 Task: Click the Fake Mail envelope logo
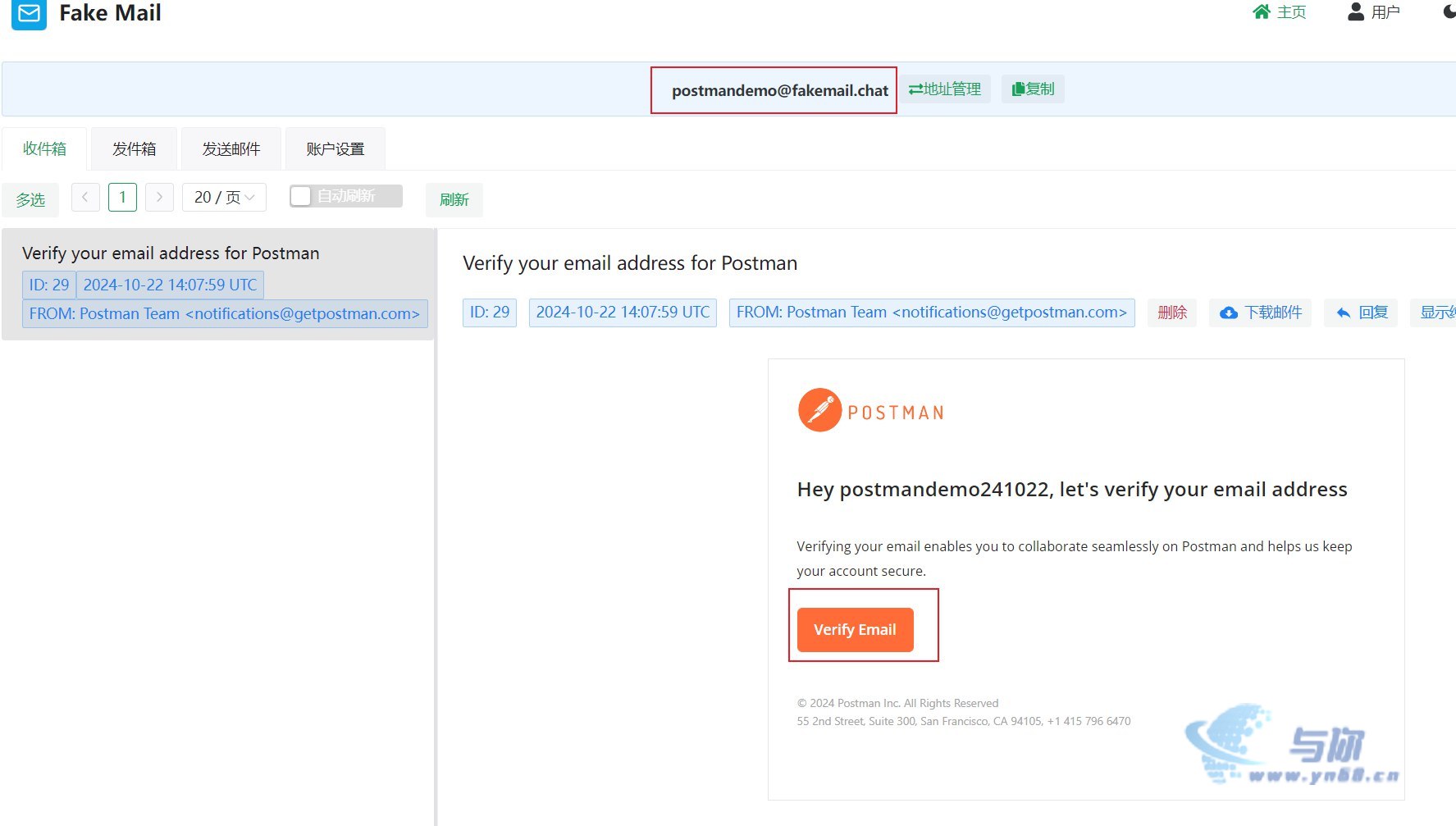coord(29,14)
